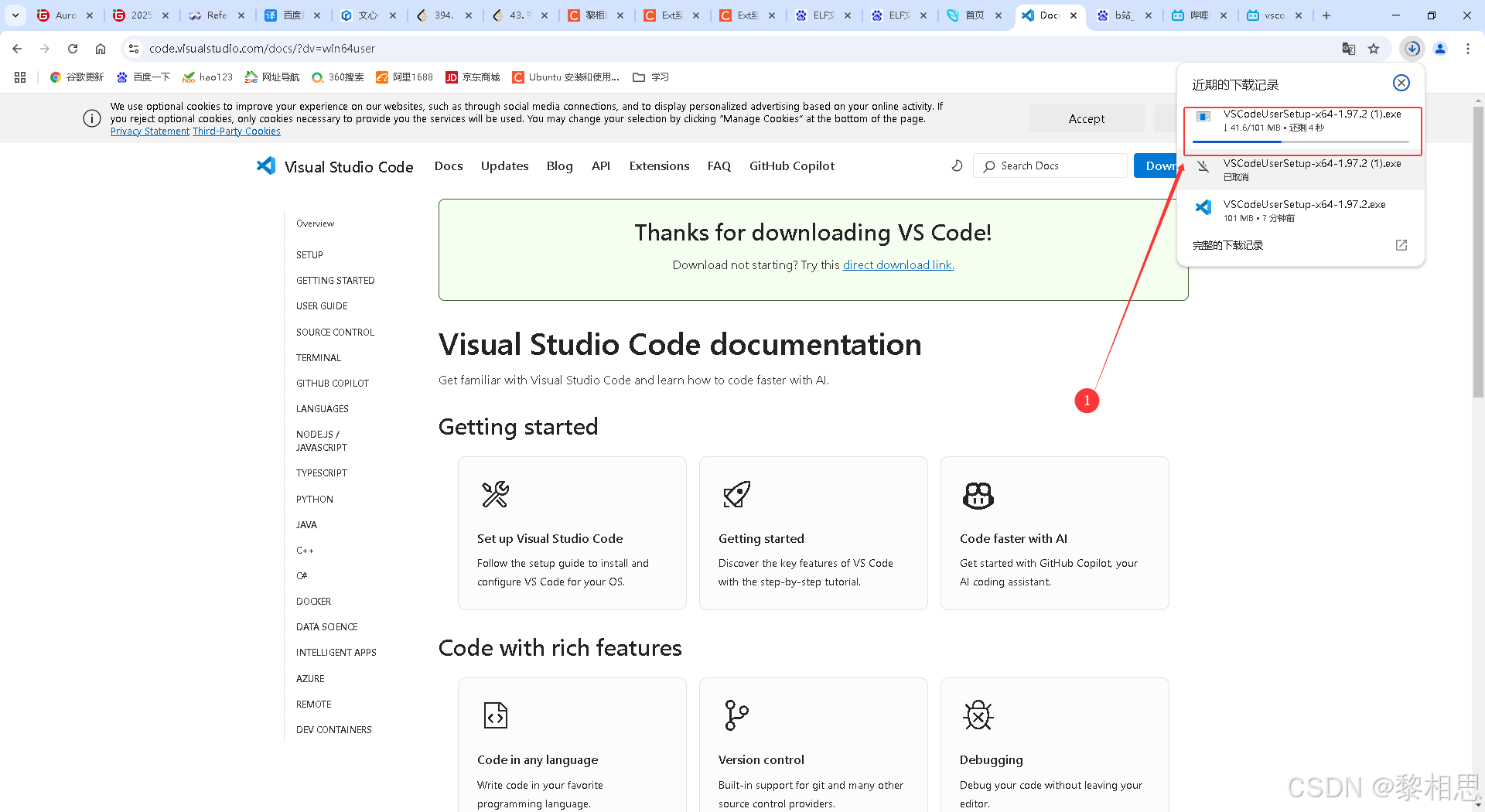
Task: Open the 京东商城 bookmark
Action: tap(473, 77)
